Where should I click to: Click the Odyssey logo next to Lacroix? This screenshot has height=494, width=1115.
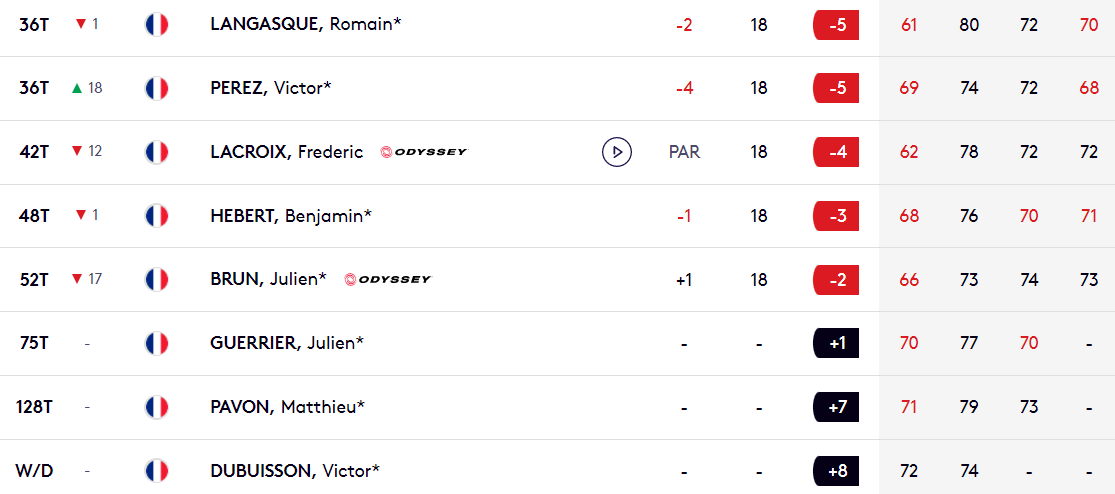coord(425,152)
